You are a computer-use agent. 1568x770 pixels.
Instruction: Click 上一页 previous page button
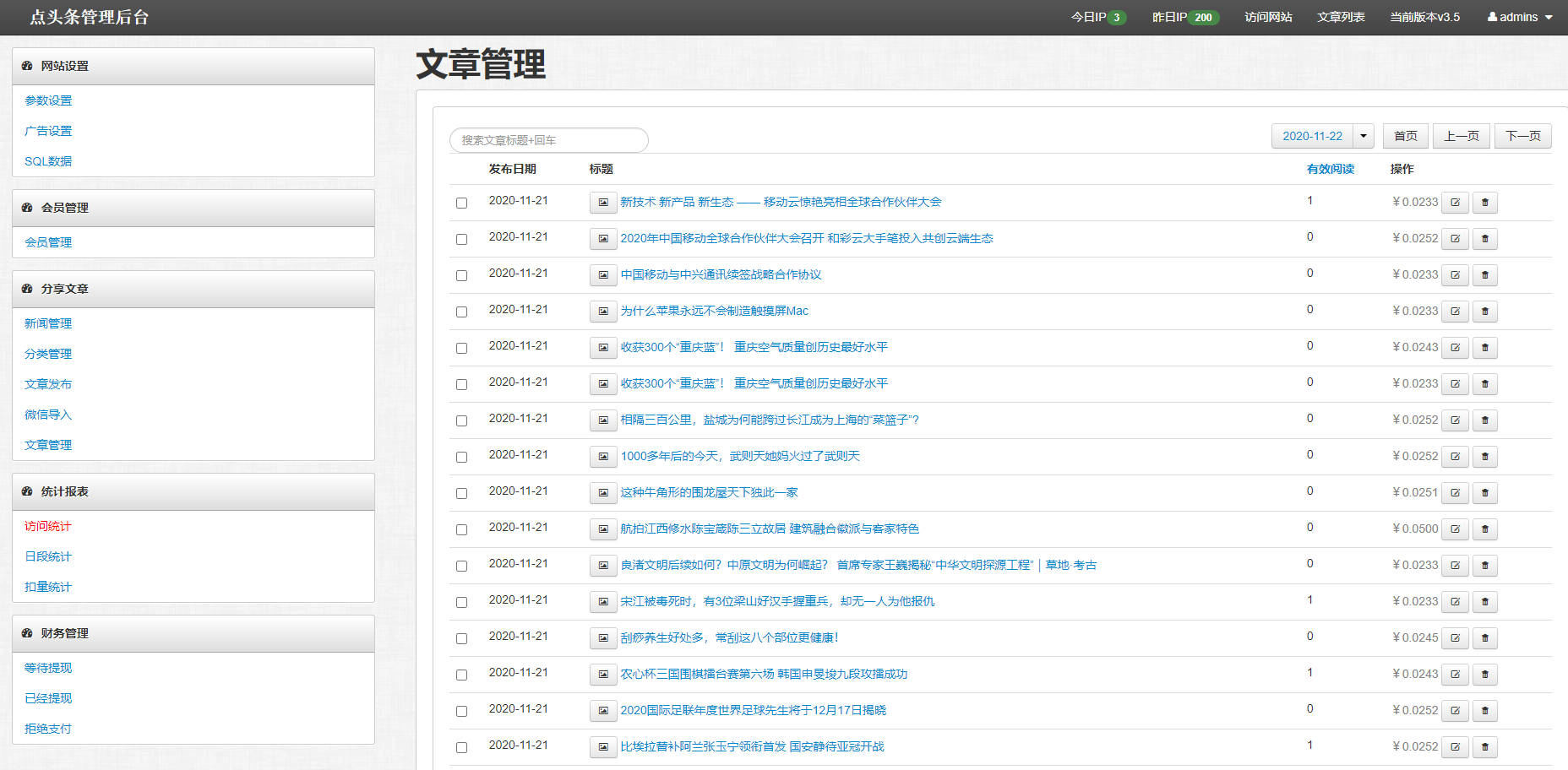click(x=1462, y=136)
